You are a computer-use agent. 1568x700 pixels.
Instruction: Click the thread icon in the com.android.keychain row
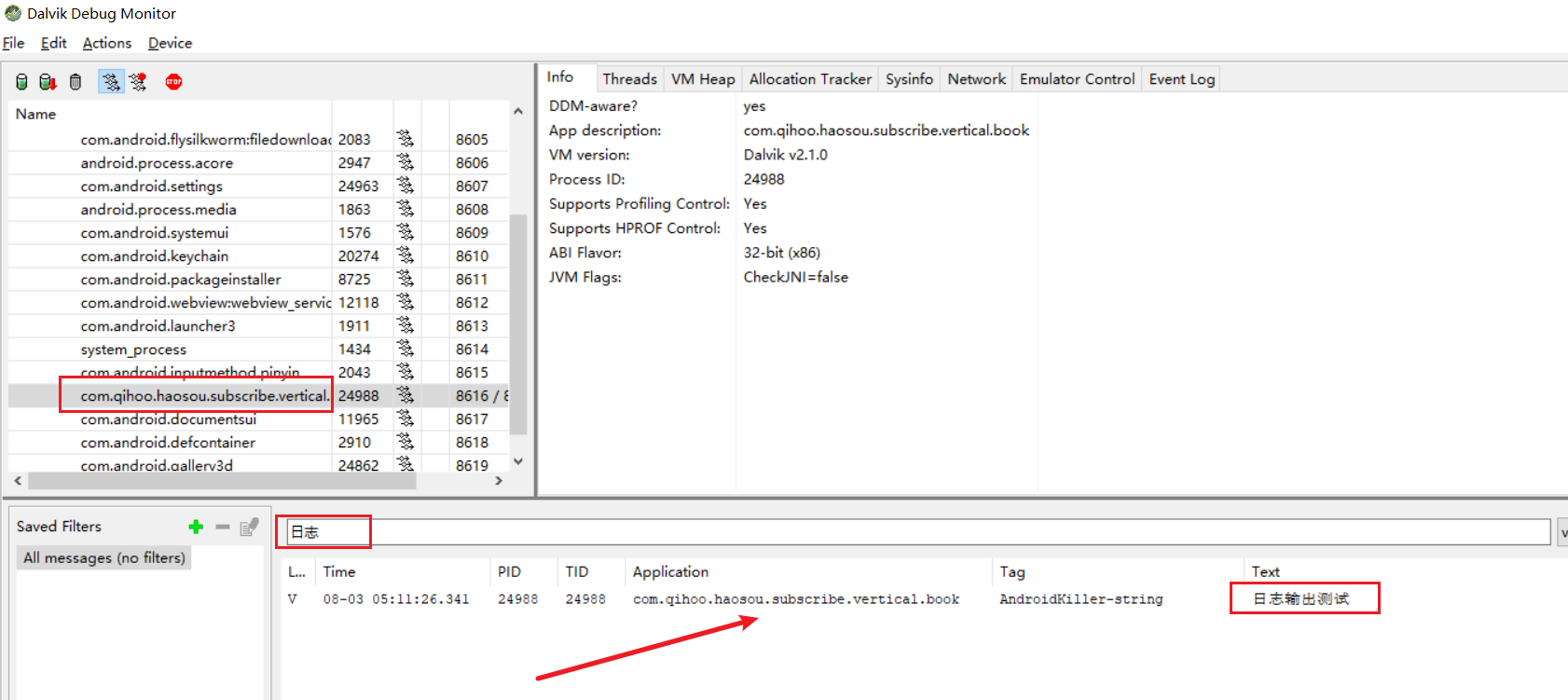(405, 255)
